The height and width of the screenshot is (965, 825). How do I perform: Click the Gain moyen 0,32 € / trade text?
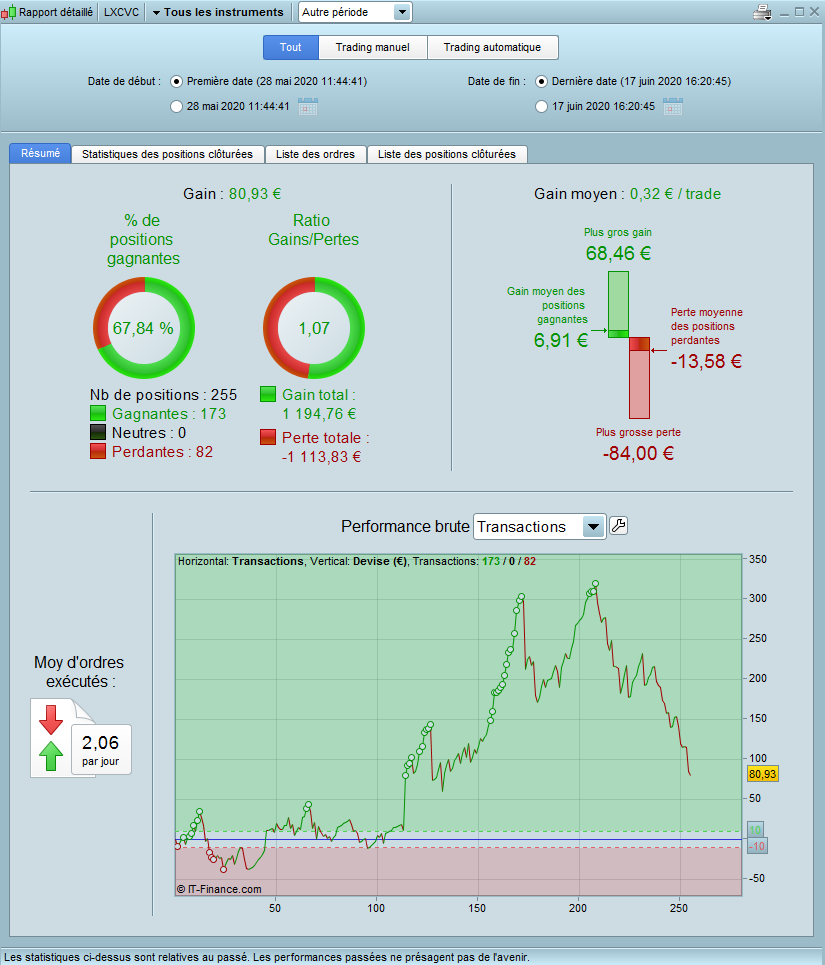pos(628,194)
